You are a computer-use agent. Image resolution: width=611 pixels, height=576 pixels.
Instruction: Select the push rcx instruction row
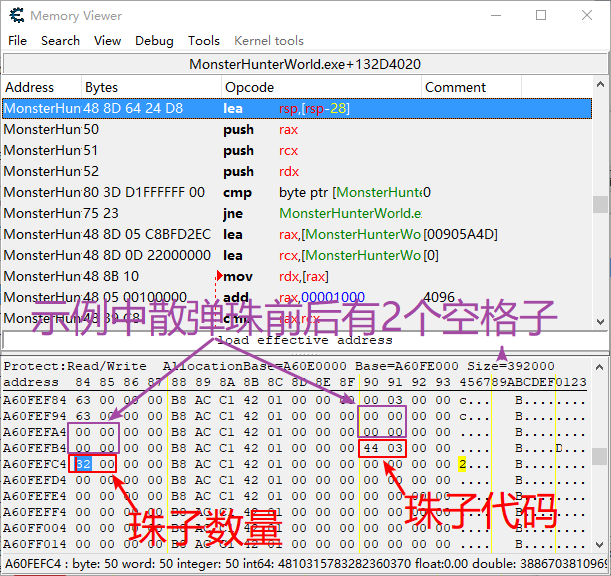(x=297, y=150)
